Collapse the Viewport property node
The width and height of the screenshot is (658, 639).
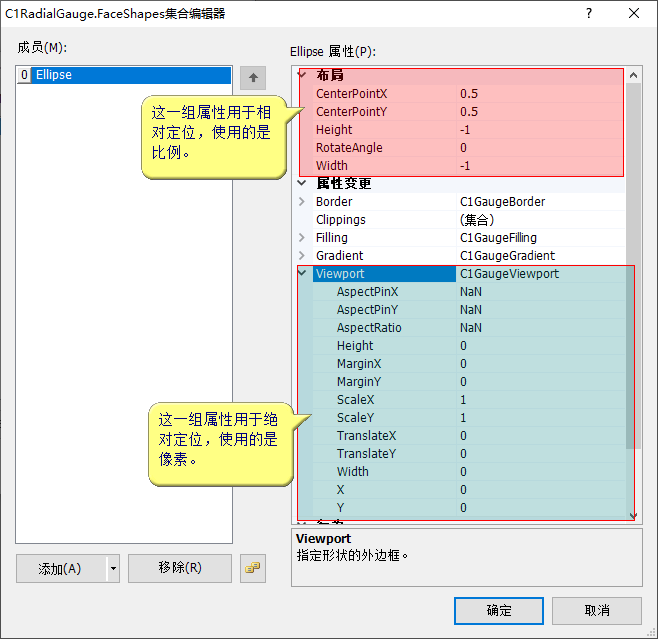[x=303, y=273]
